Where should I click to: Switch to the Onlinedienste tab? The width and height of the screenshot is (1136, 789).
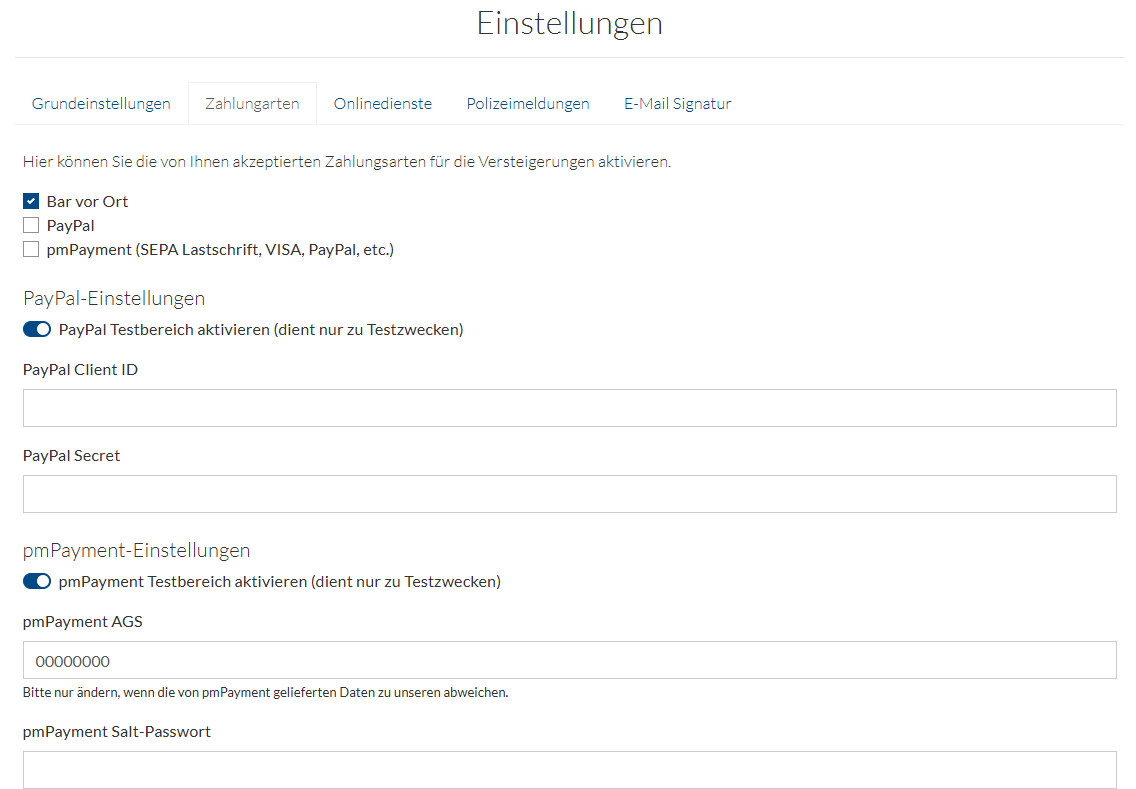click(383, 104)
